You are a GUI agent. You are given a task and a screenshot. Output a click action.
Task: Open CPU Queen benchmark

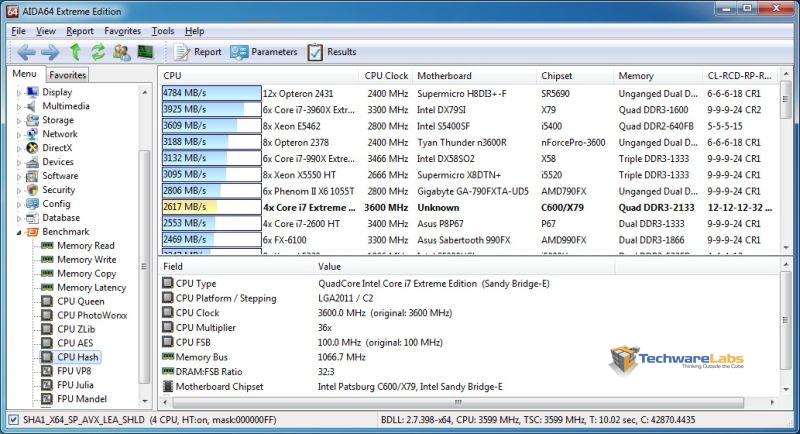coord(81,301)
